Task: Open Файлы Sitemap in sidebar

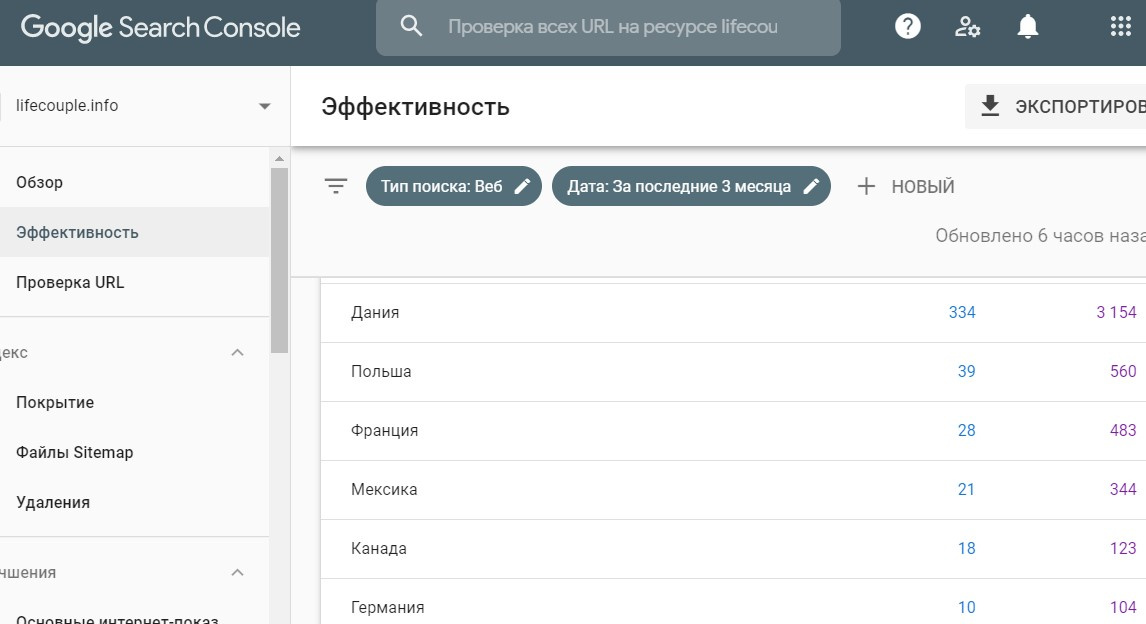Action: pos(74,453)
